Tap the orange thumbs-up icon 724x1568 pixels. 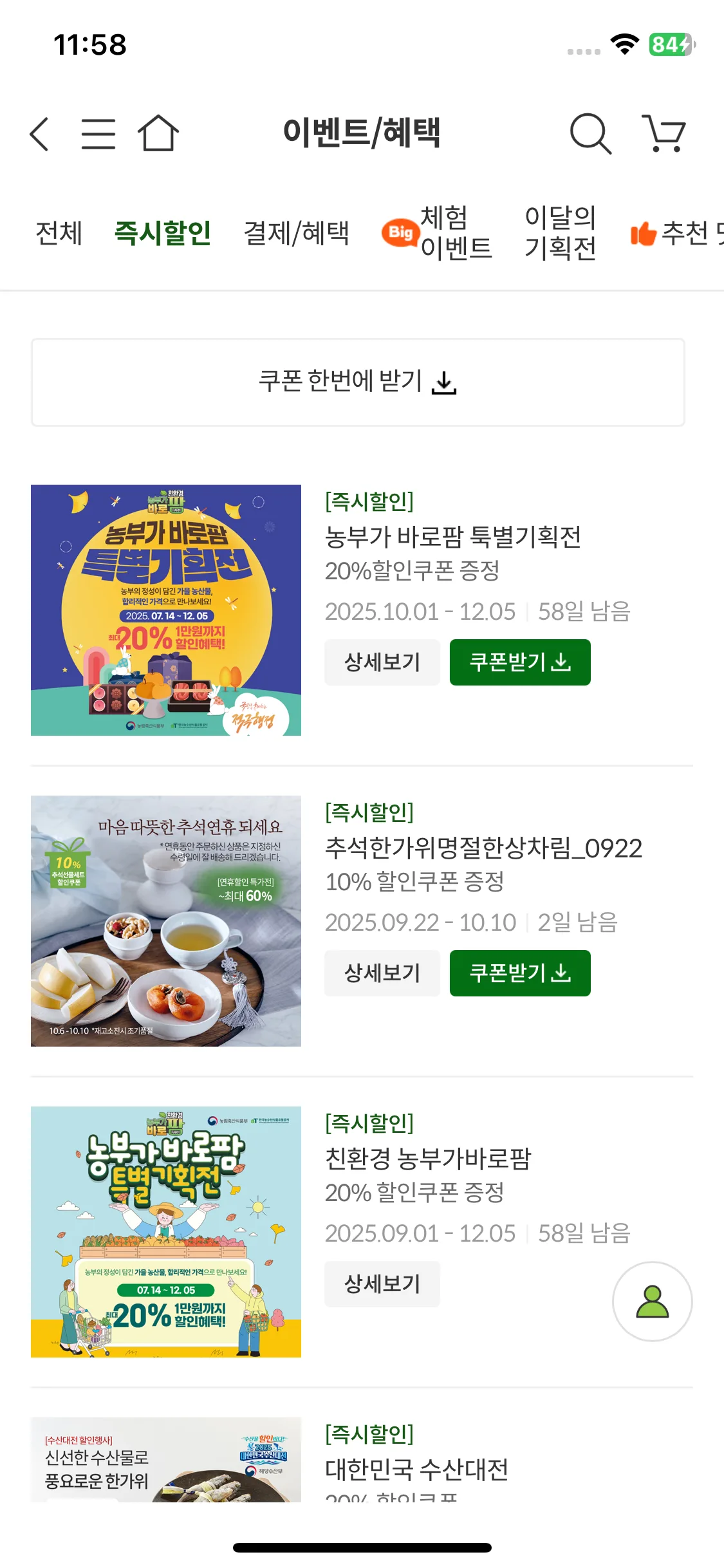pos(643,233)
